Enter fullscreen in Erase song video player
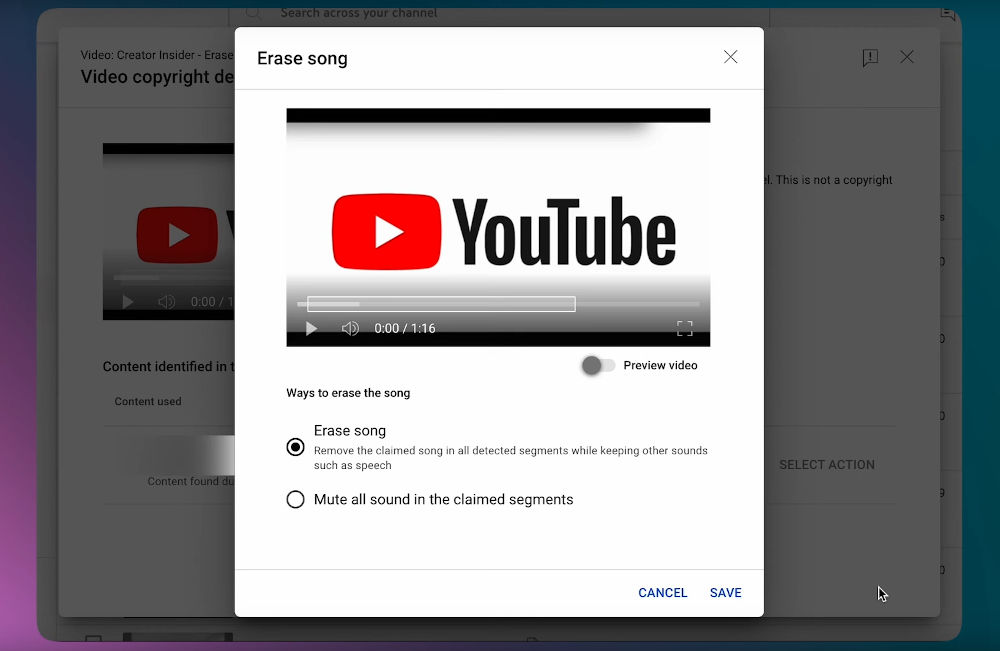Viewport: 1000px width, 651px height. (x=684, y=328)
